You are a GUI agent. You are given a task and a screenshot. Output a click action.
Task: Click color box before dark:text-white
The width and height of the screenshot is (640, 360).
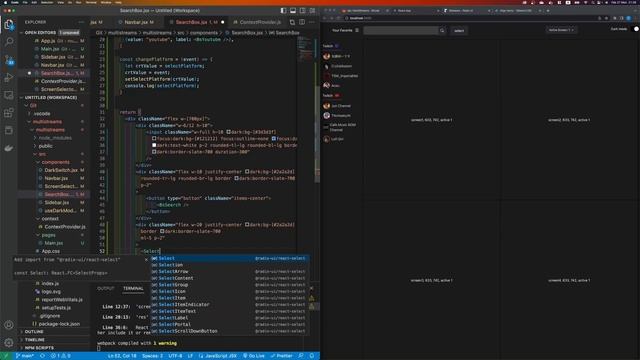click(x=154, y=145)
